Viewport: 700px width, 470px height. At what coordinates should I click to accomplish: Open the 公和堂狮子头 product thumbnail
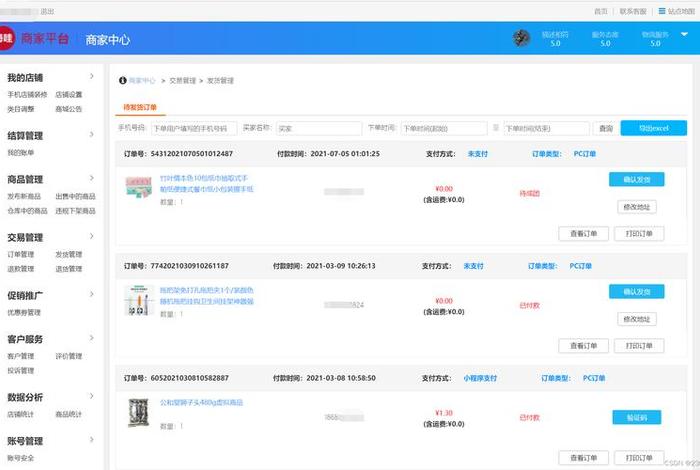[138, 412]
